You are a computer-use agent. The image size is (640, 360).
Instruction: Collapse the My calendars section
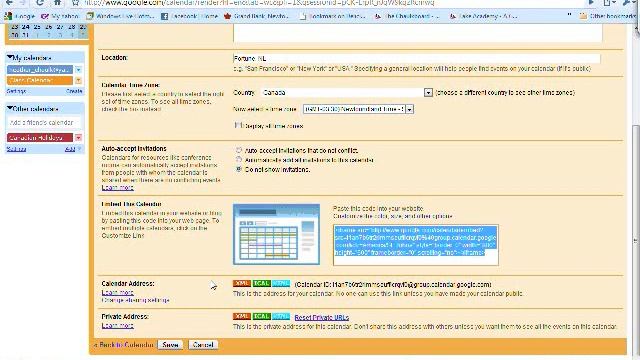click(x=10, y=58)
